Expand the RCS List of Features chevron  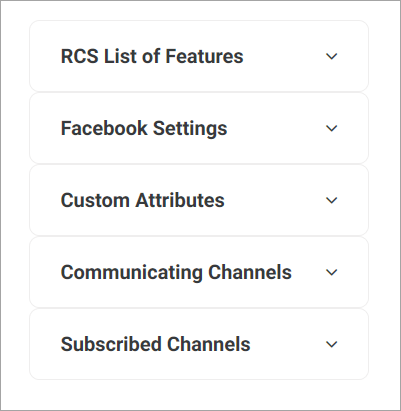tap(331, 56)
